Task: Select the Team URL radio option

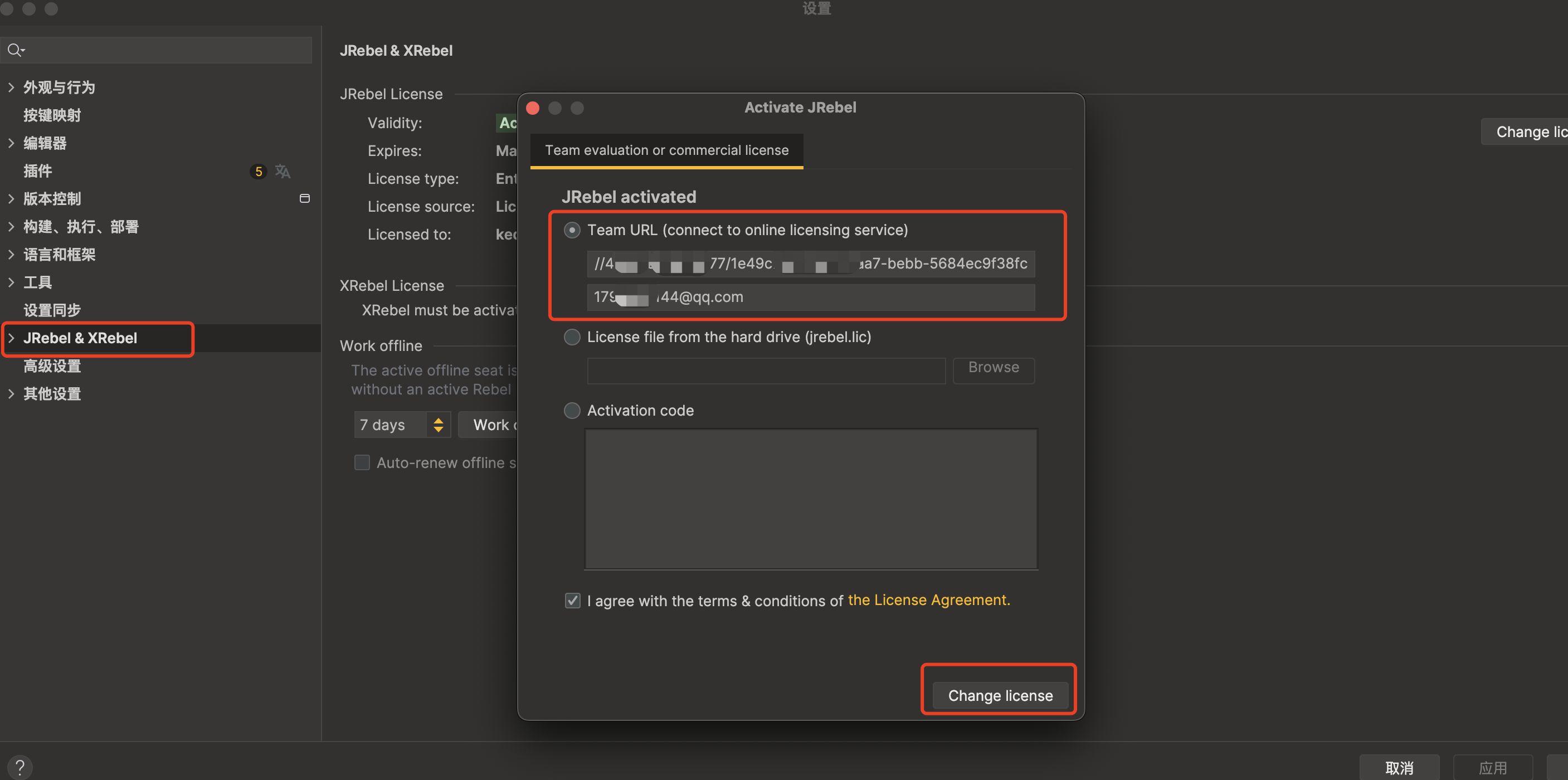Action: point(572,230)
